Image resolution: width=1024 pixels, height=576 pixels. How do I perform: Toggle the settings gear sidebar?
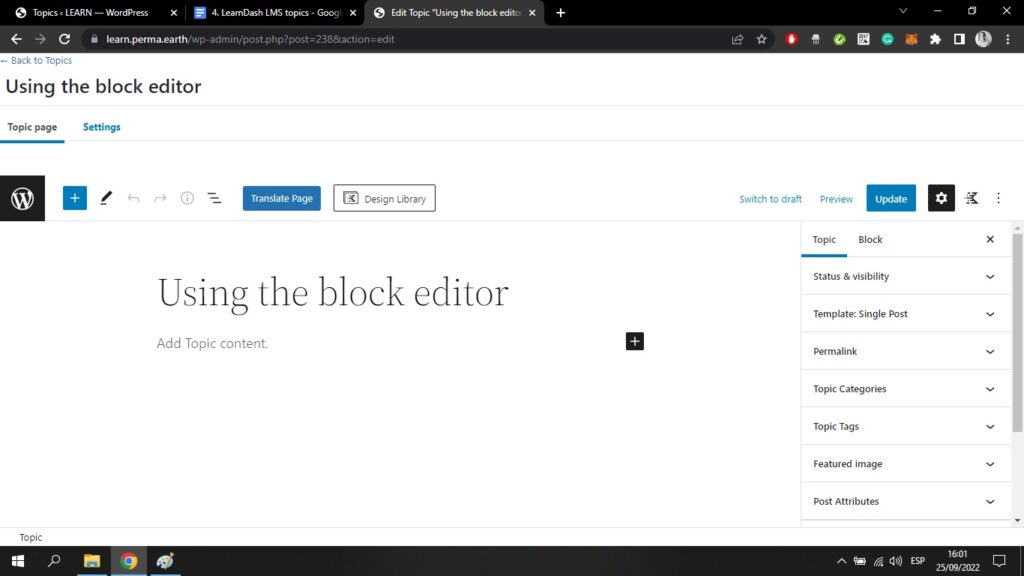[x=941, y=198]
